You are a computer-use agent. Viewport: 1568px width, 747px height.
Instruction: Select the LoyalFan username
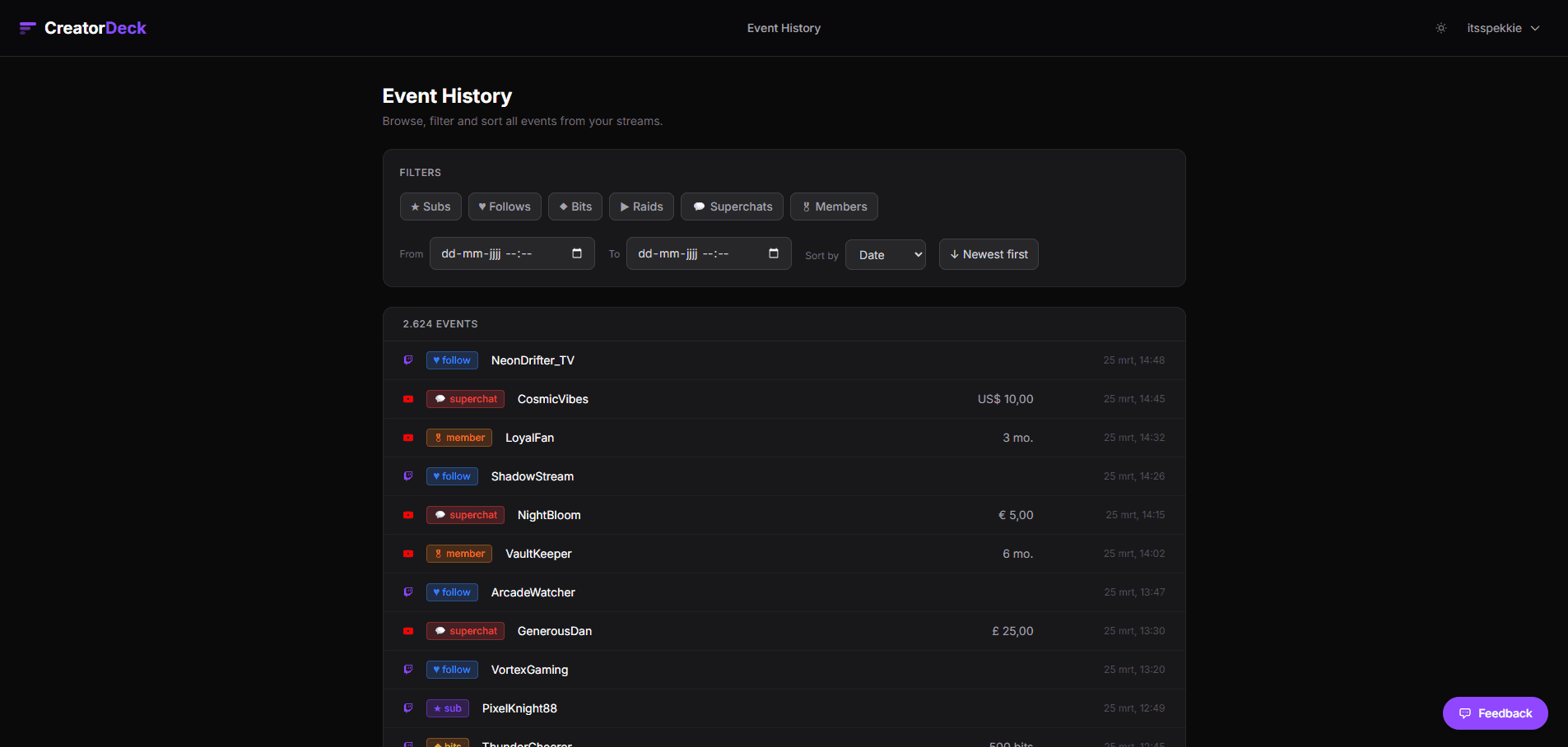tap(529, 438)
